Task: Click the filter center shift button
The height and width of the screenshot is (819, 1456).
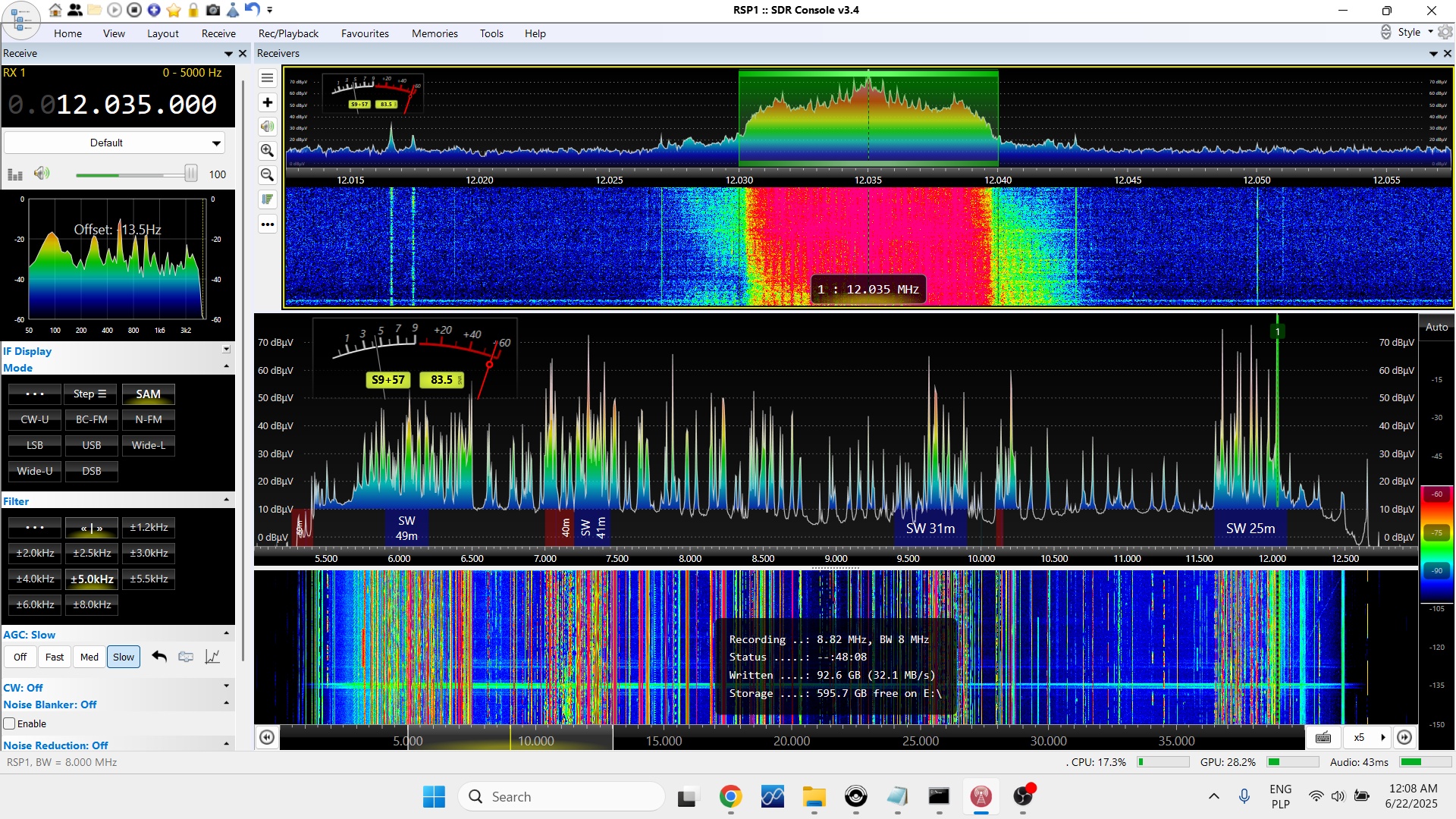Action: [x=92, y=527]
